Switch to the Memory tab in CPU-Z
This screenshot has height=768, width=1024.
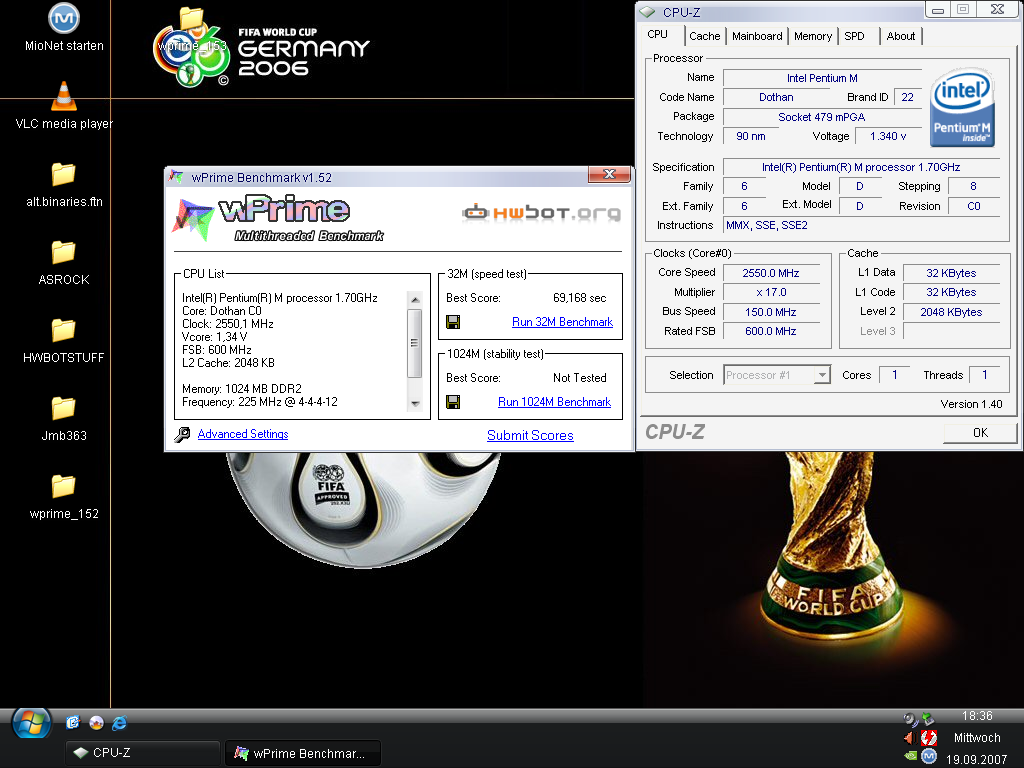click(x=813, y=37)
